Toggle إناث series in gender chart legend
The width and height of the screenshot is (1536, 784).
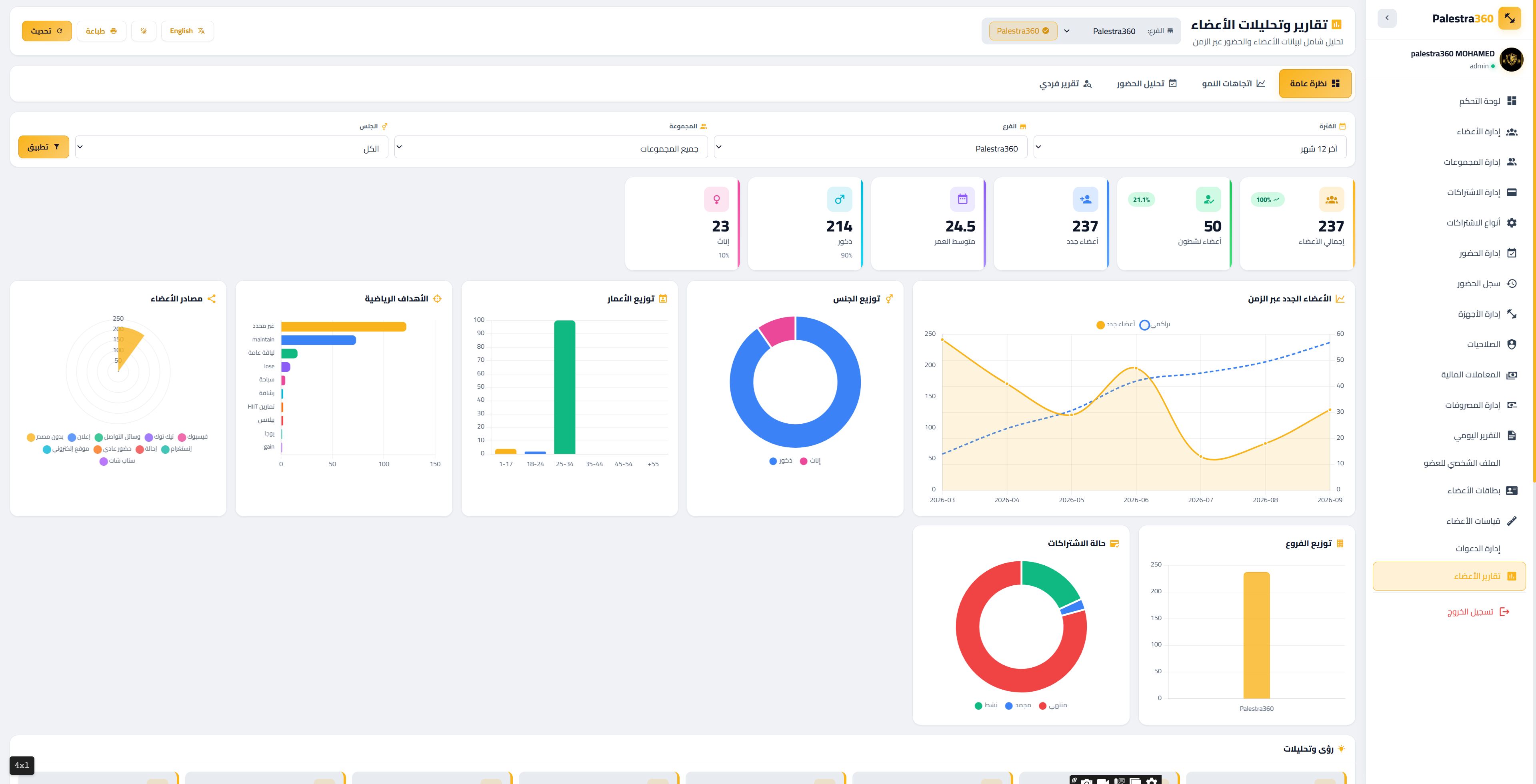[x=810, y=461]
